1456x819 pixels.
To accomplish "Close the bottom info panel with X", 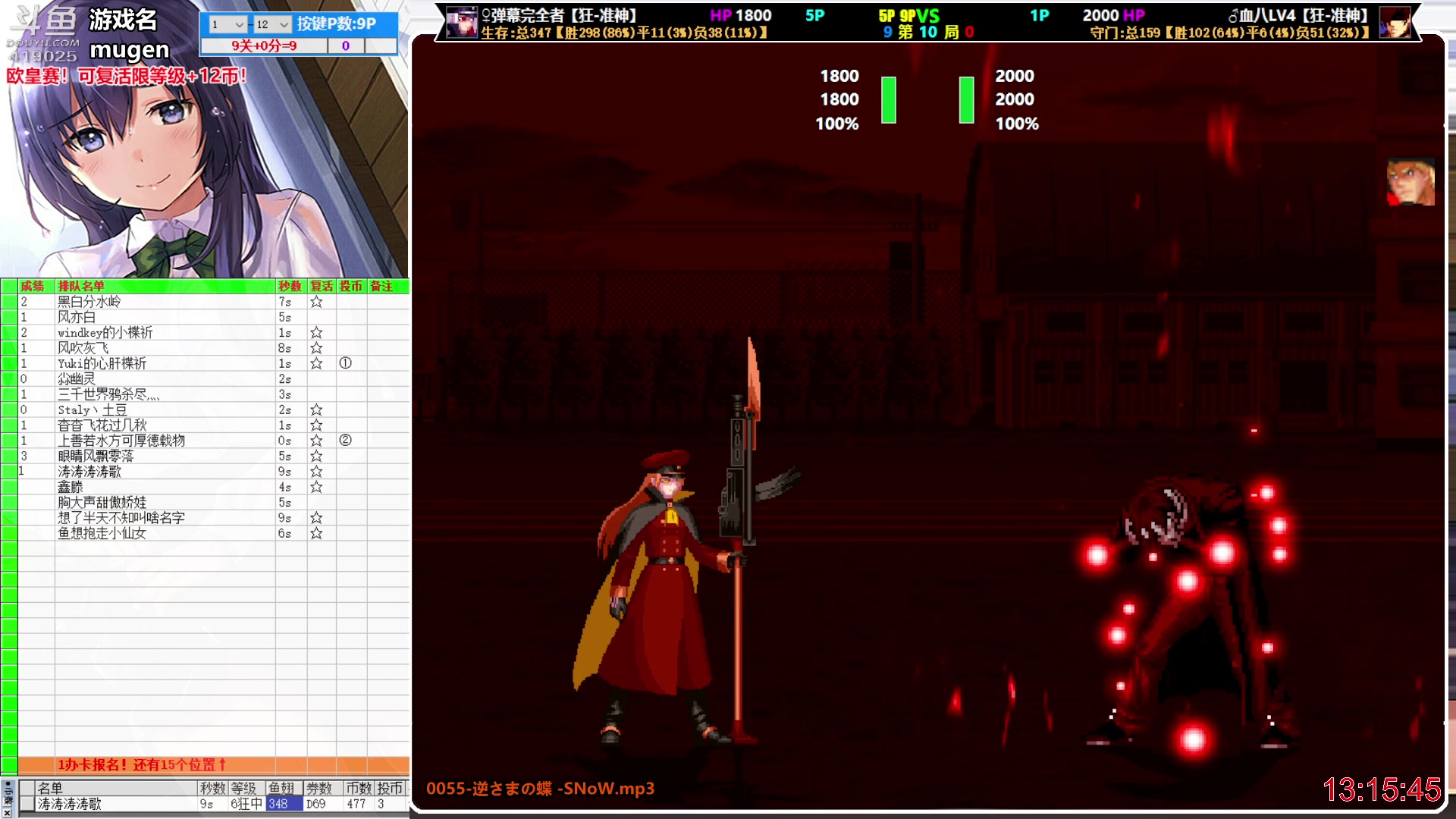I will 8,813.
